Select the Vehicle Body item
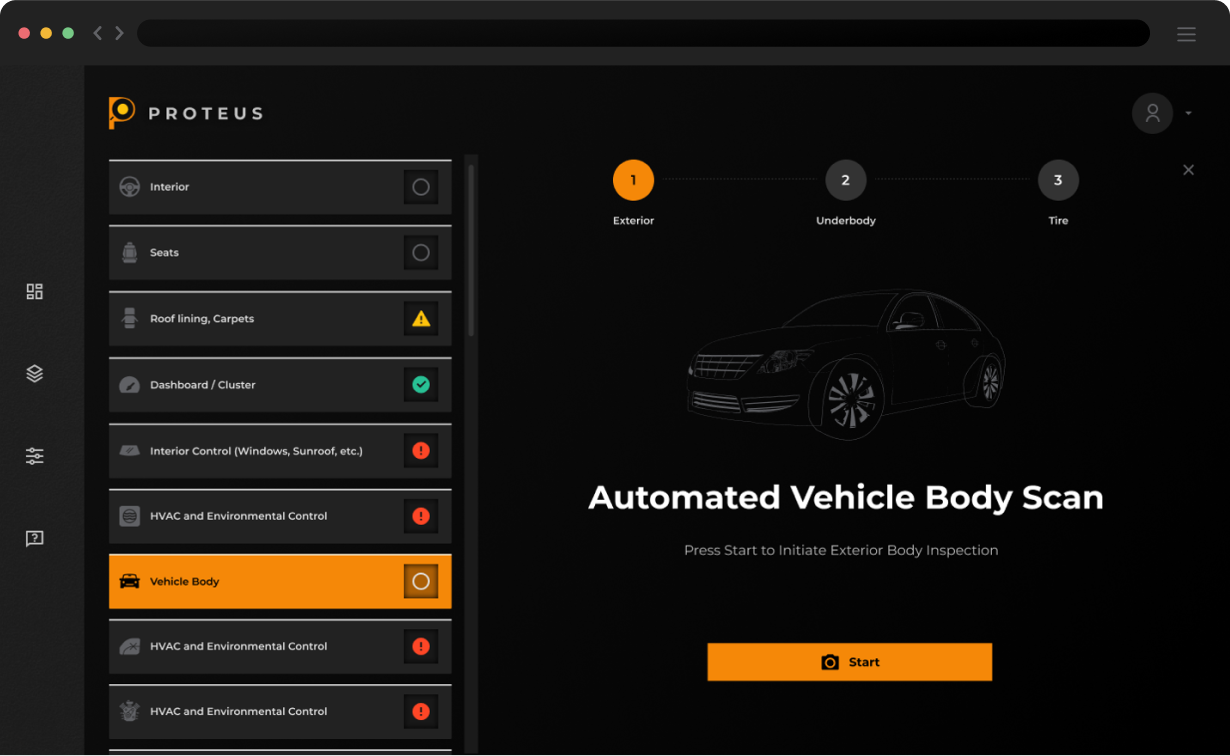1230x756 pixels. click(280, 581)
